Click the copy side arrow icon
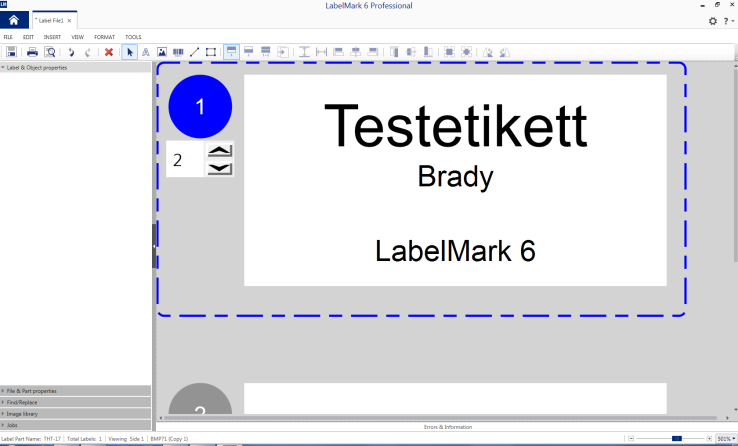The image size is (738, 446). tap(283, 52)
